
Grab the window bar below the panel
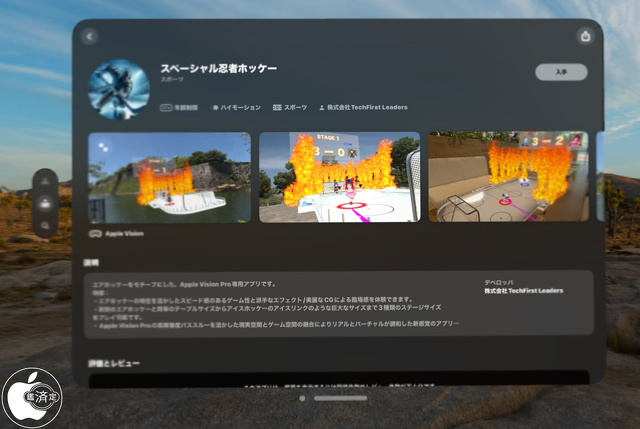341,398
